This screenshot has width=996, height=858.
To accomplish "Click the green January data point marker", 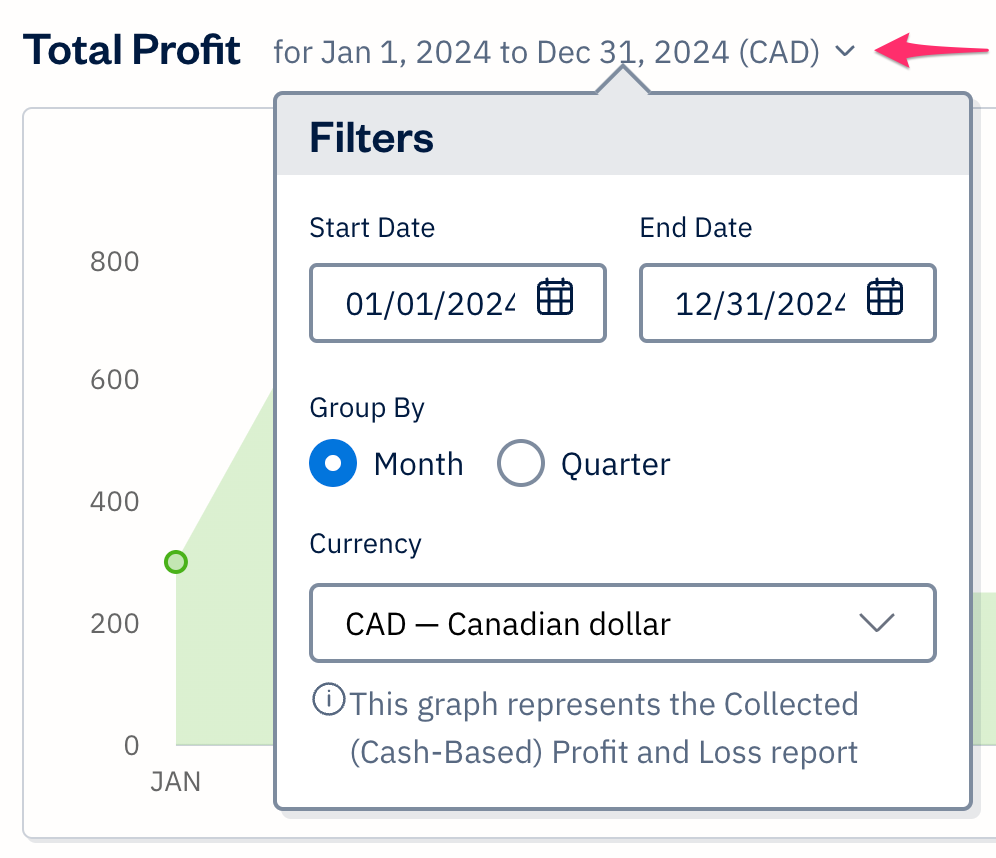I will pos(176,562).
